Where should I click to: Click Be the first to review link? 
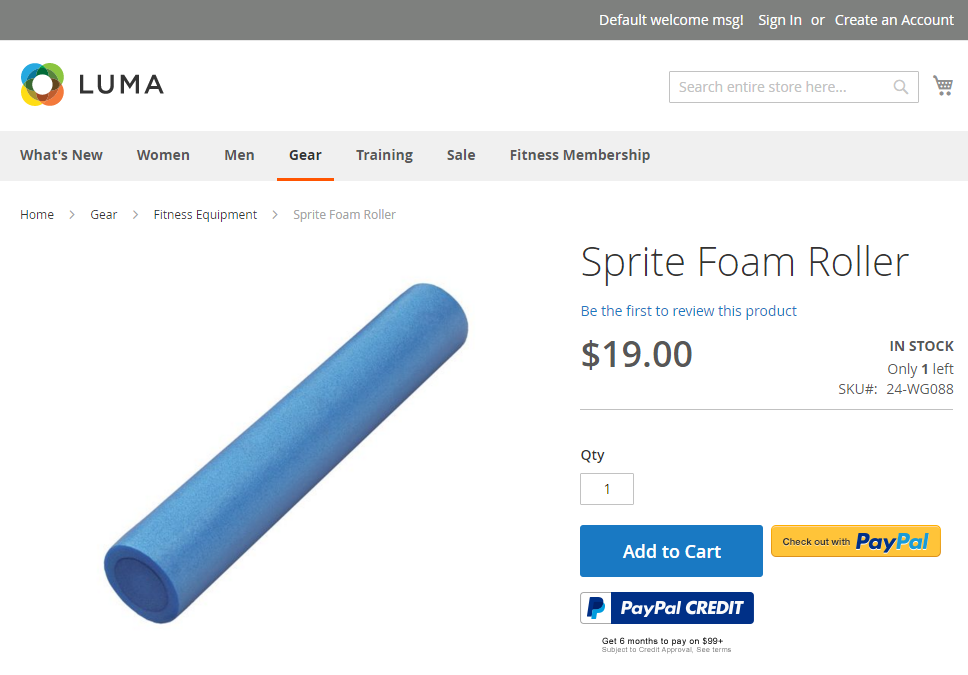click(688, 311)
